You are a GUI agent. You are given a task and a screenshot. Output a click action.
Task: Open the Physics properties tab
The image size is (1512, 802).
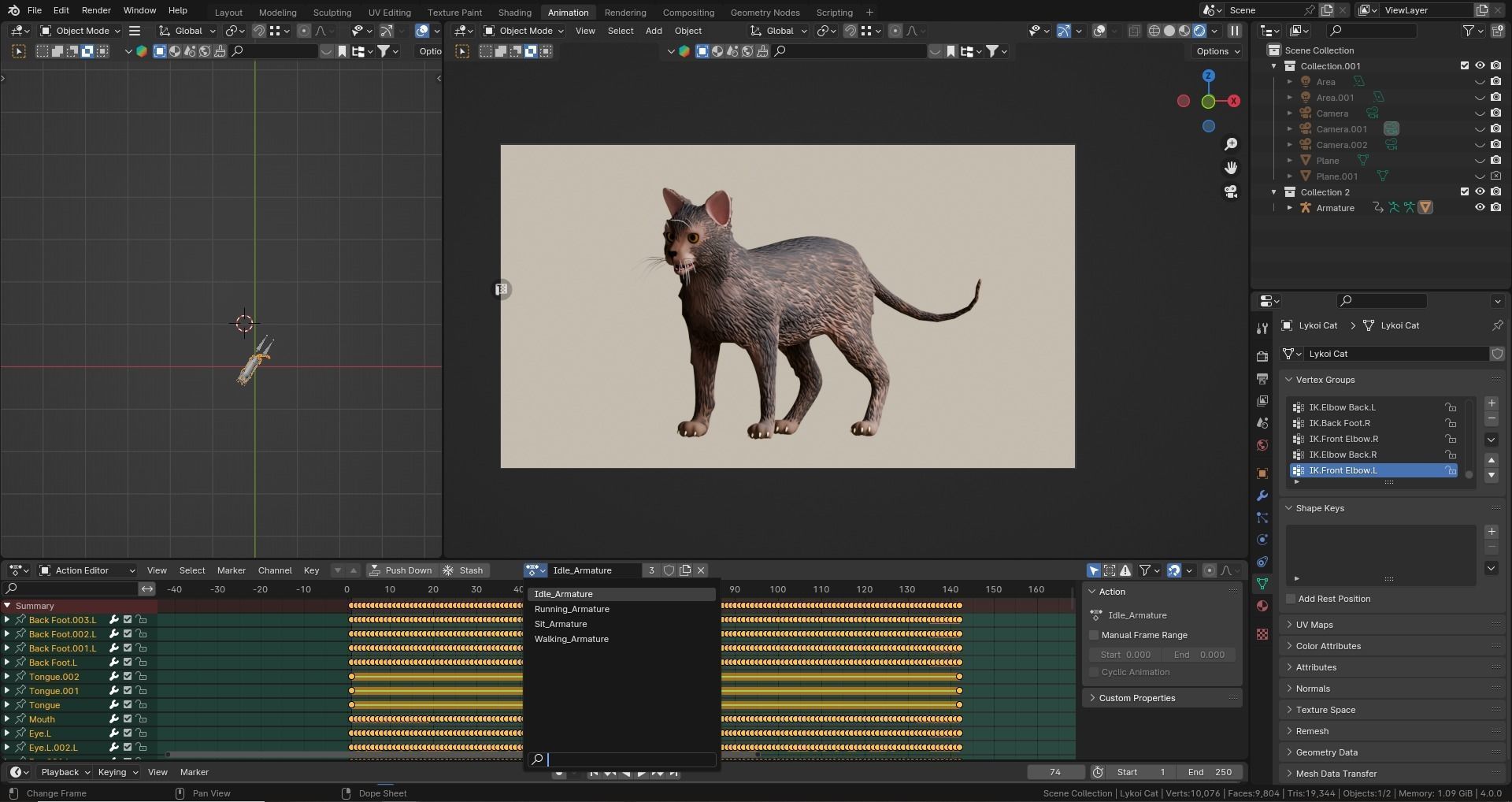pyautogui.click(x=1262, y=540)
